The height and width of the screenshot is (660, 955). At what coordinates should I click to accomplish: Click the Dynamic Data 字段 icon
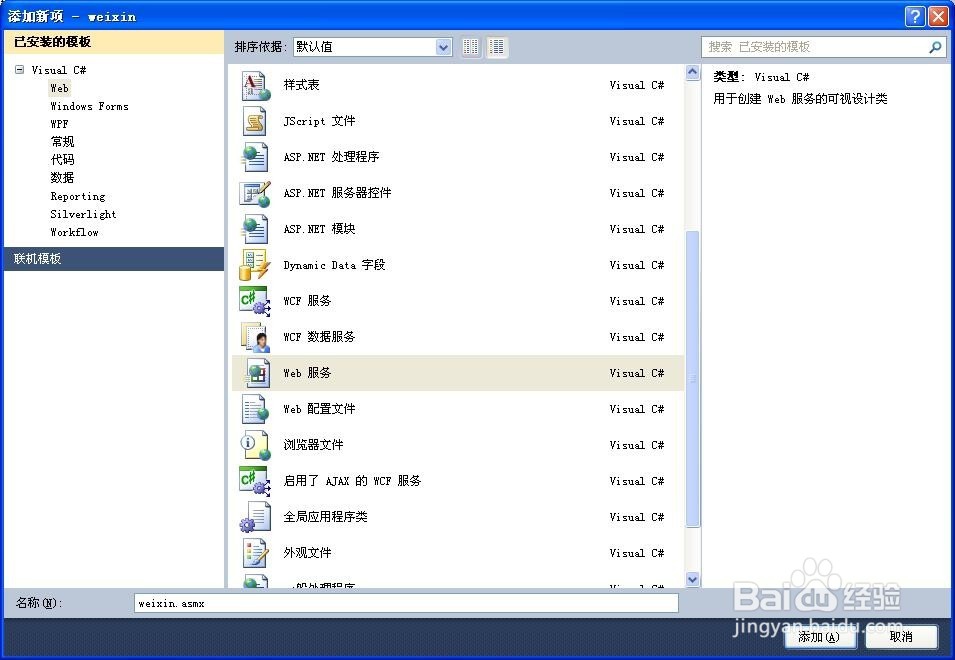coord(256,265)
